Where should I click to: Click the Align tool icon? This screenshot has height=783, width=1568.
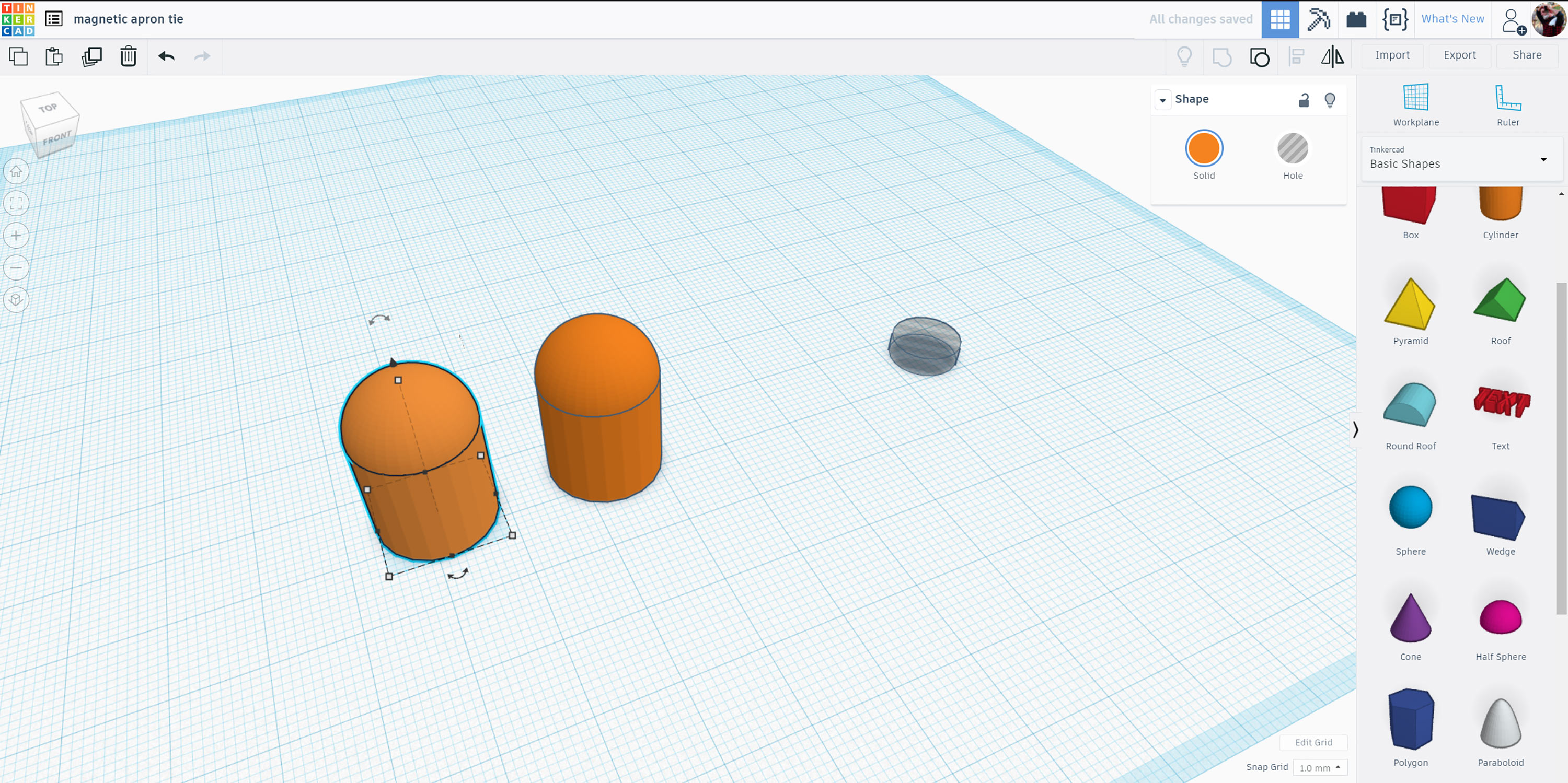tap(1296, 57)
